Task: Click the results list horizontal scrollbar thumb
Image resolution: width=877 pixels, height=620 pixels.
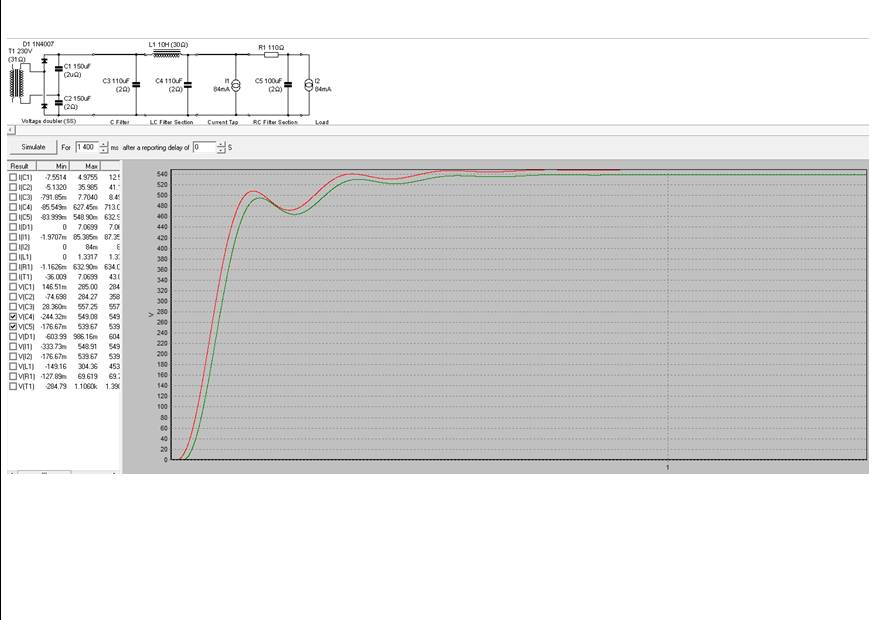Action: pyautogui.click(x=44, y=473)
